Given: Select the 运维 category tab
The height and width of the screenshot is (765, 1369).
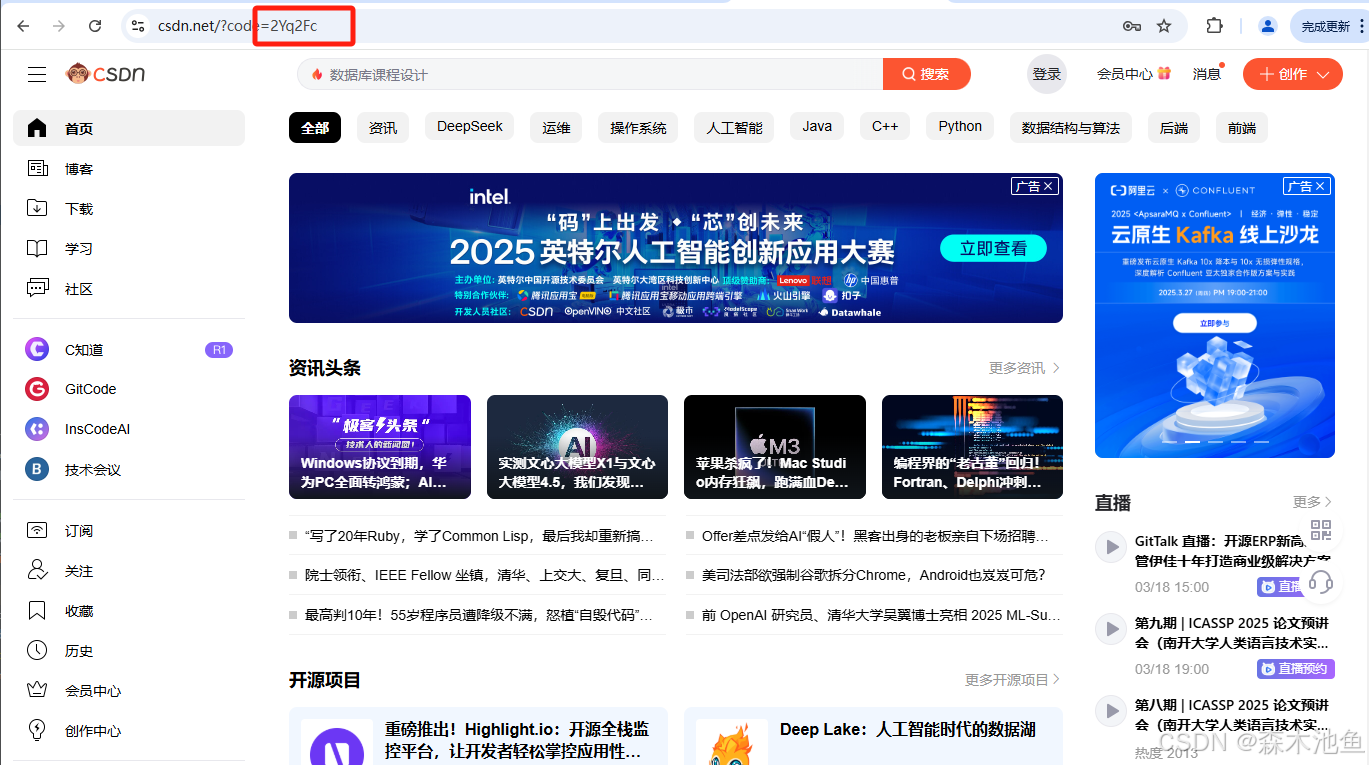Looking at the screenshot, I should click(557, 127).
